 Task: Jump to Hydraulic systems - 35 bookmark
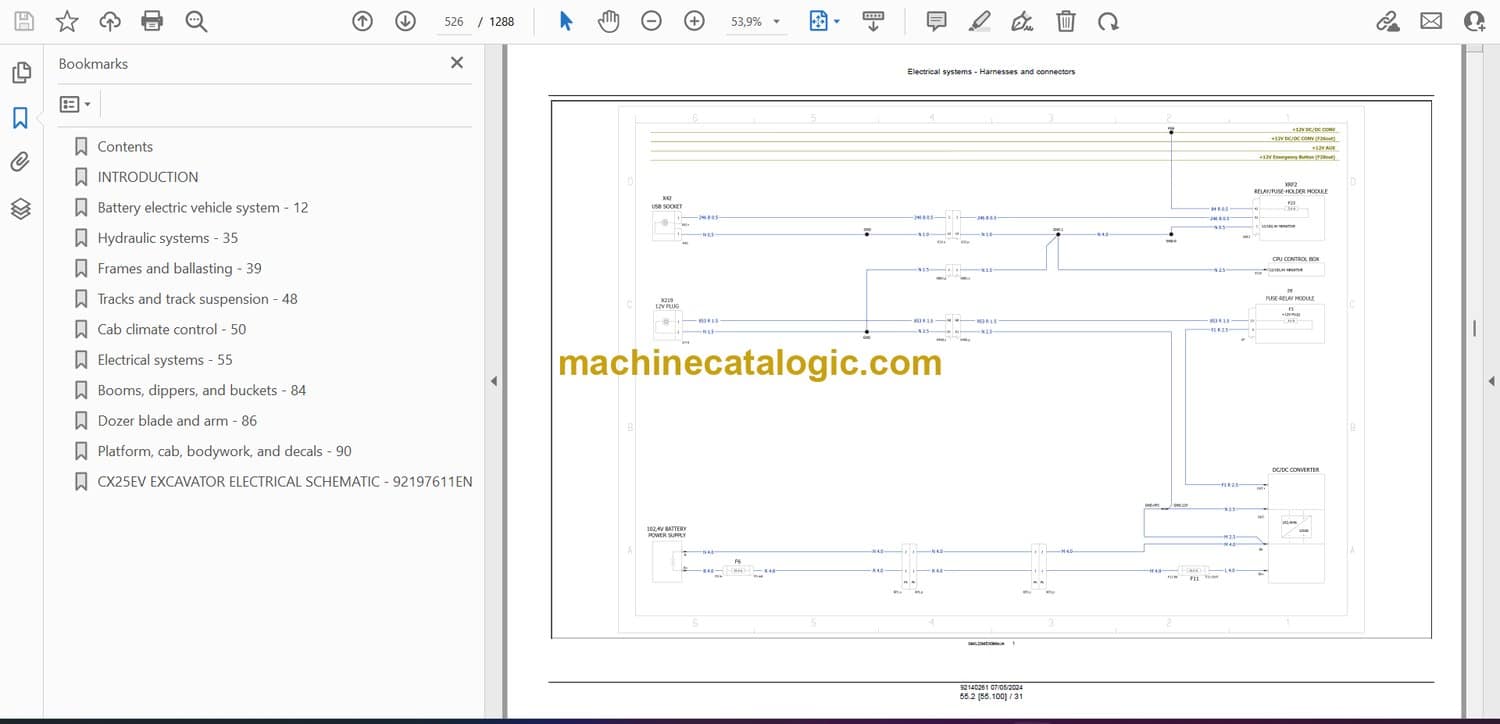click(x=167, y=238)
